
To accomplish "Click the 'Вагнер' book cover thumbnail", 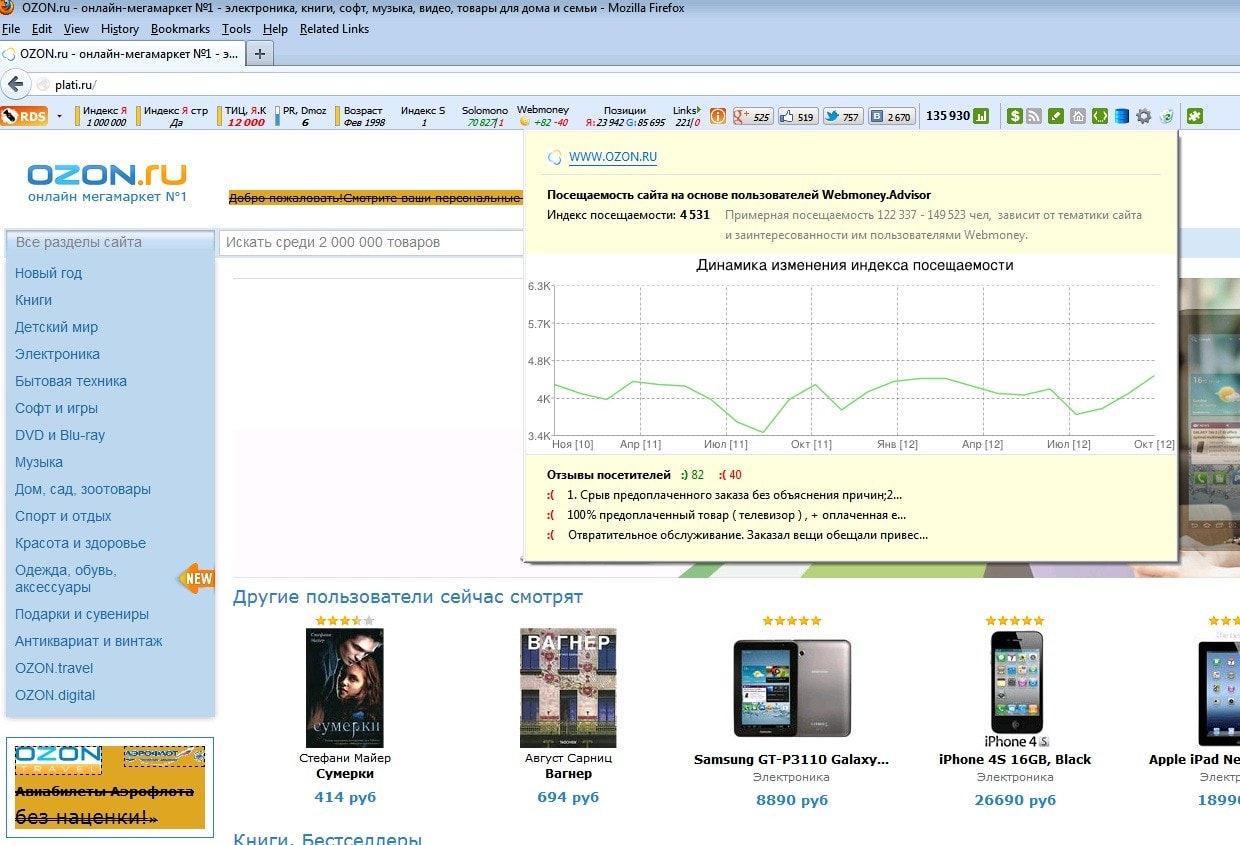I will click(568, 688).
